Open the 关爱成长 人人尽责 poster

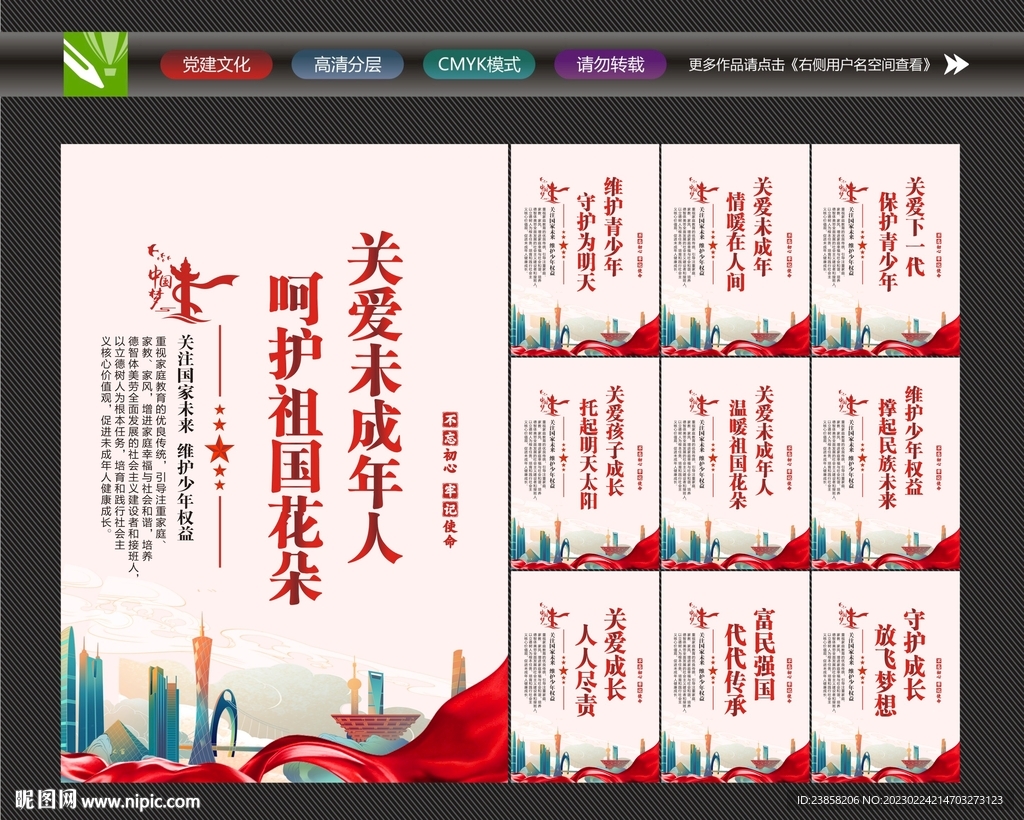584,677
